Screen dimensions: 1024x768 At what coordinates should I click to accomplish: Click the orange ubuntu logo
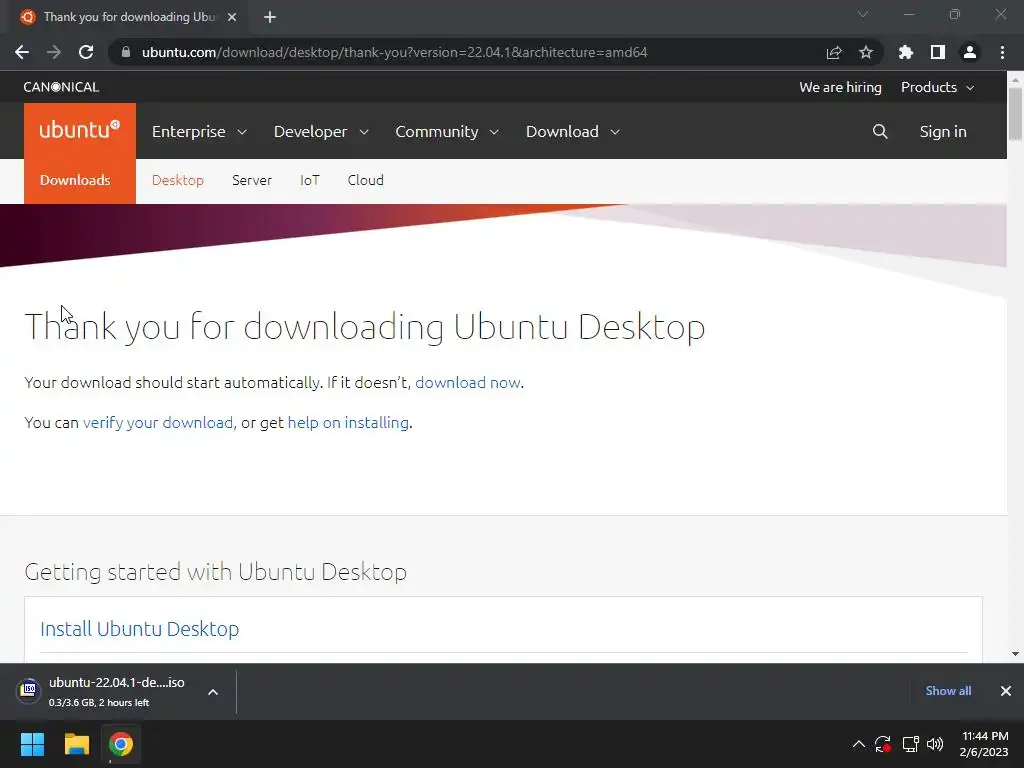(x=80, y=131)
